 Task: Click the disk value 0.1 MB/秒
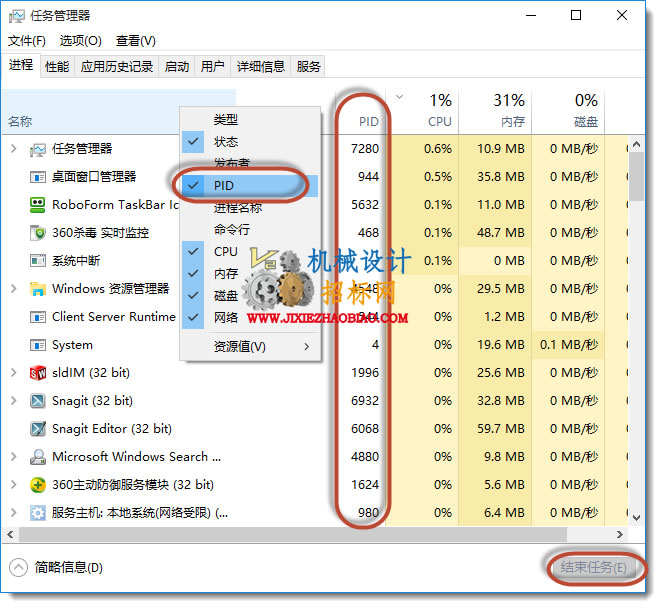(569, 345)
